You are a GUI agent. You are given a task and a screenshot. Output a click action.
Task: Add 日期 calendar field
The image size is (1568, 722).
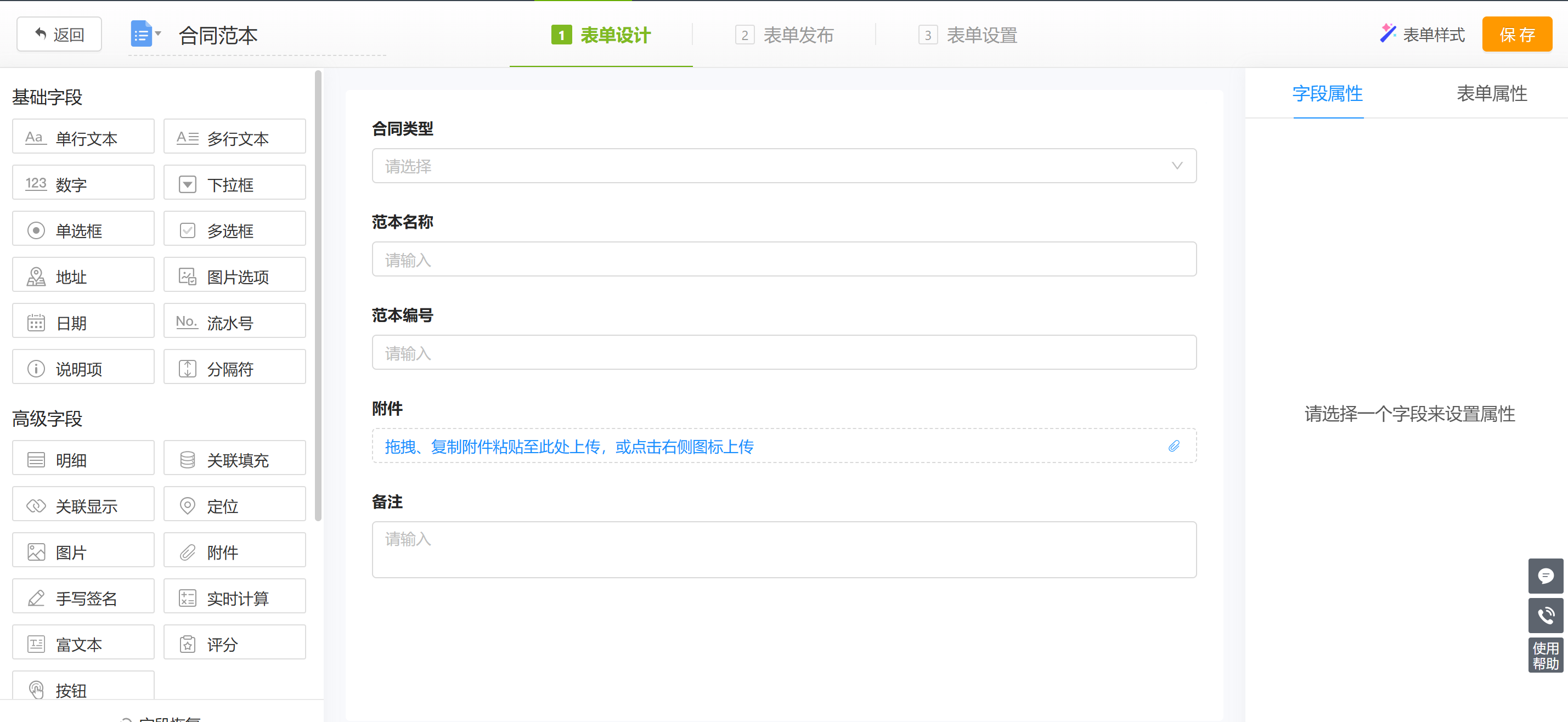83,322
